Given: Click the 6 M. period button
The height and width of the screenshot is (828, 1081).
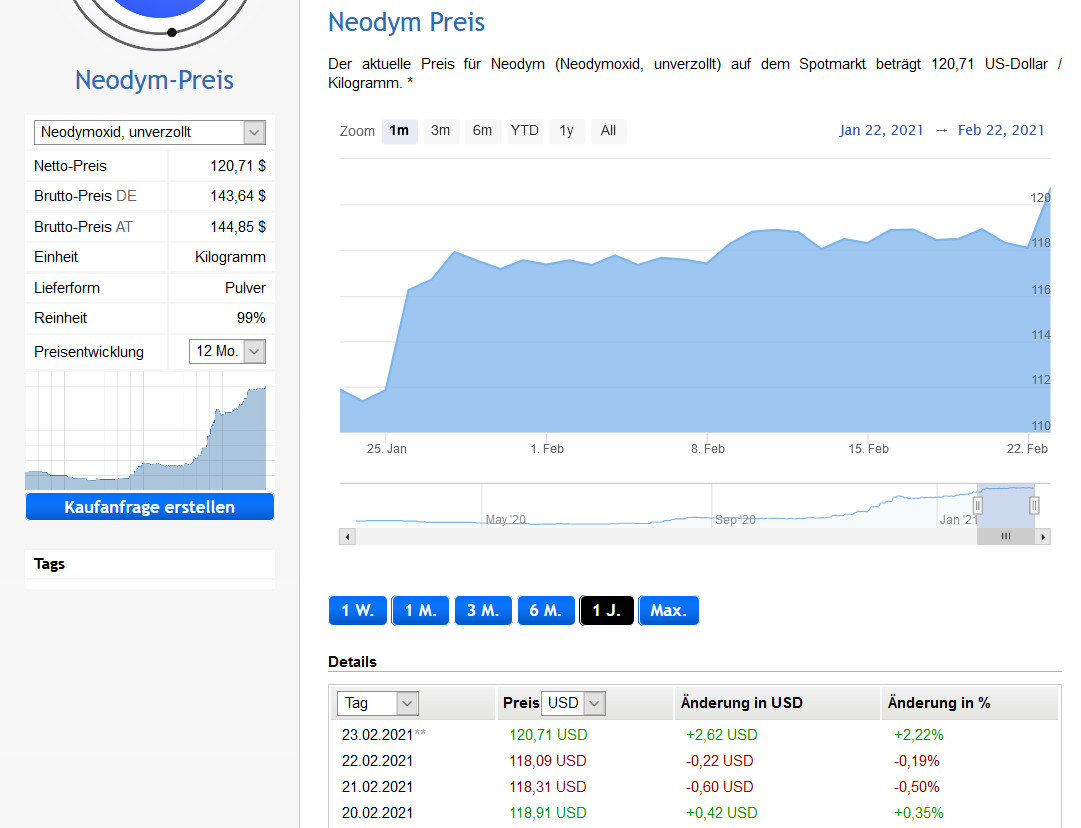Looking at the screenshot, I should 546,611.
